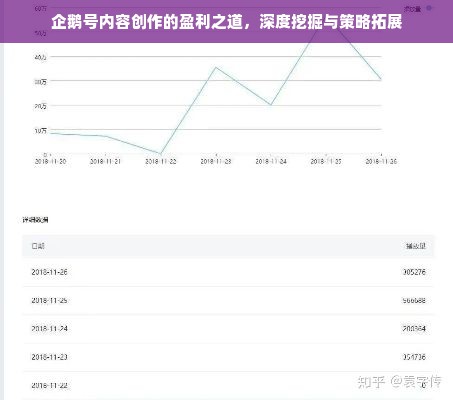Click the table date cell 2018-11-26
The height and width of the screenshot is (400, 453).
click(x=49, y=272)
